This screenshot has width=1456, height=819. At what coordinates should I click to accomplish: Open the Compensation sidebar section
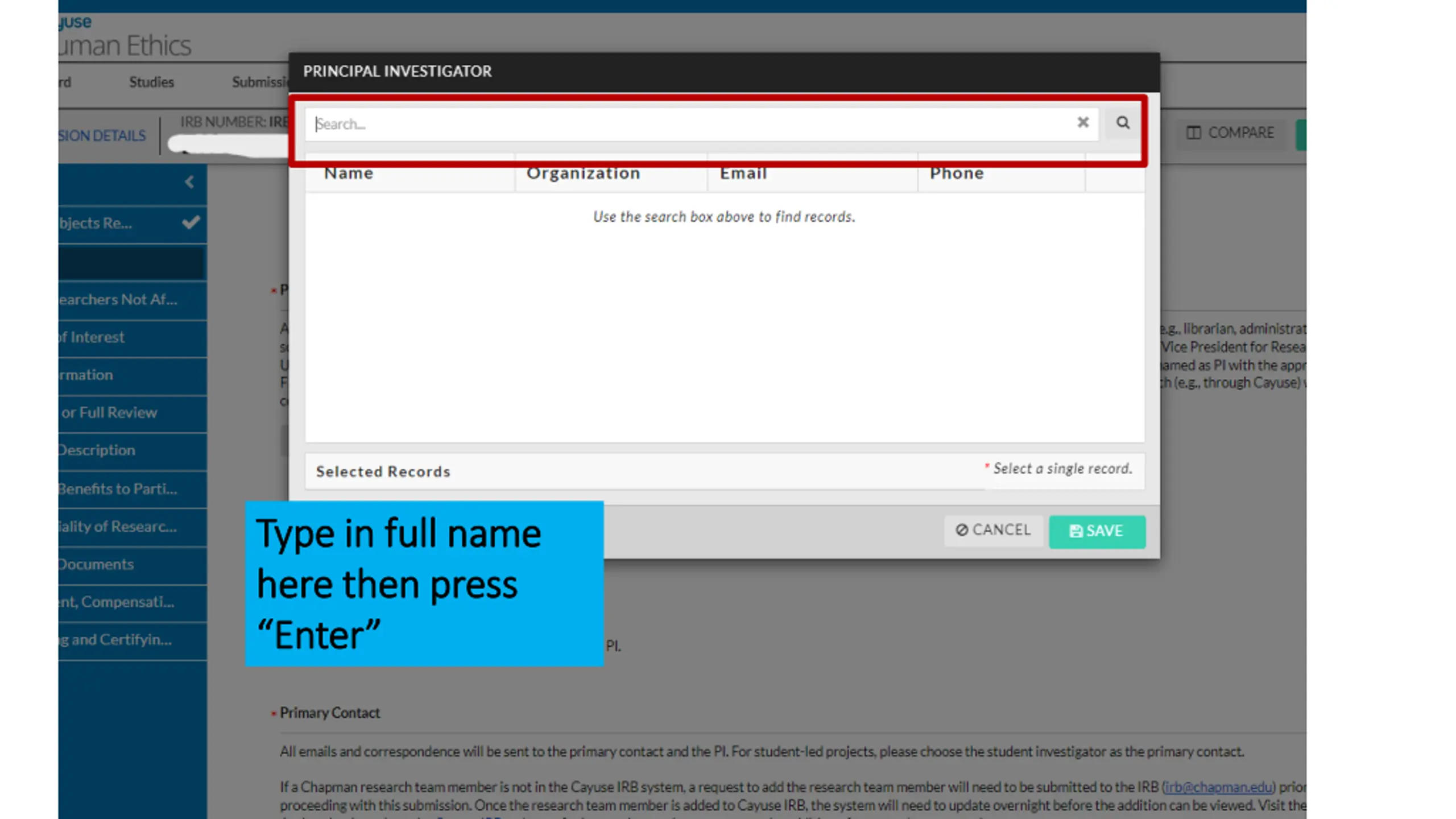[x=132, y=602]
